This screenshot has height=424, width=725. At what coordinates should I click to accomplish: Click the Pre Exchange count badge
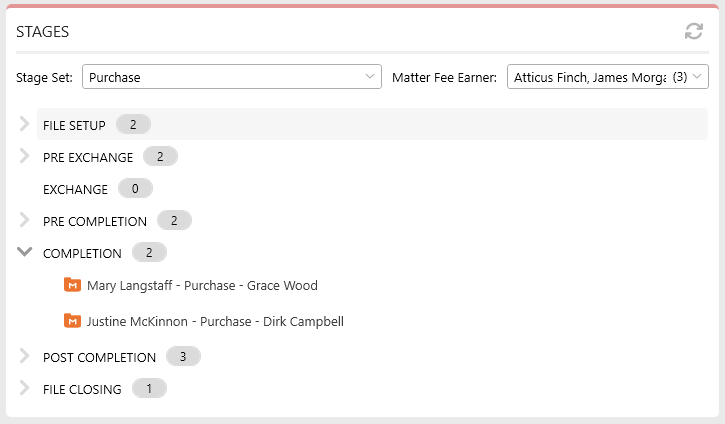tap(160, 157)
